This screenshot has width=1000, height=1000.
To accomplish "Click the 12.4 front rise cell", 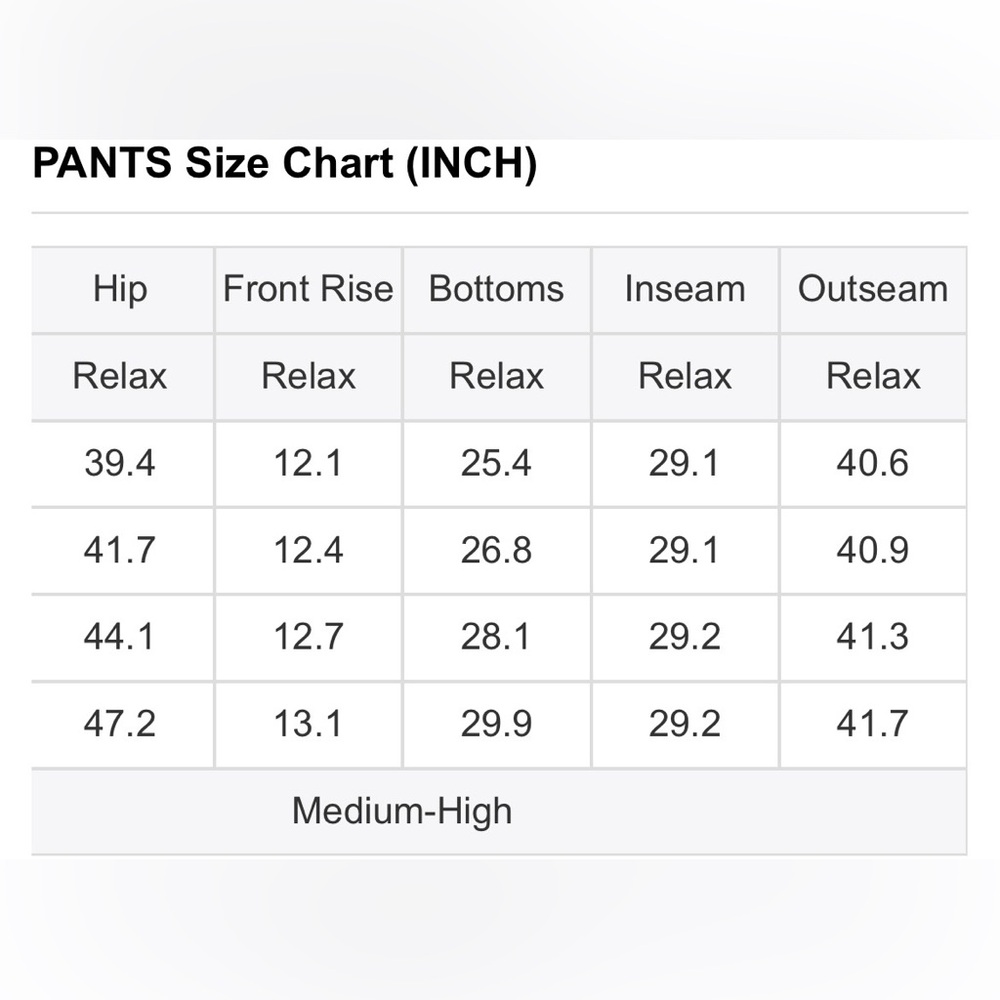I will (308, 550).
